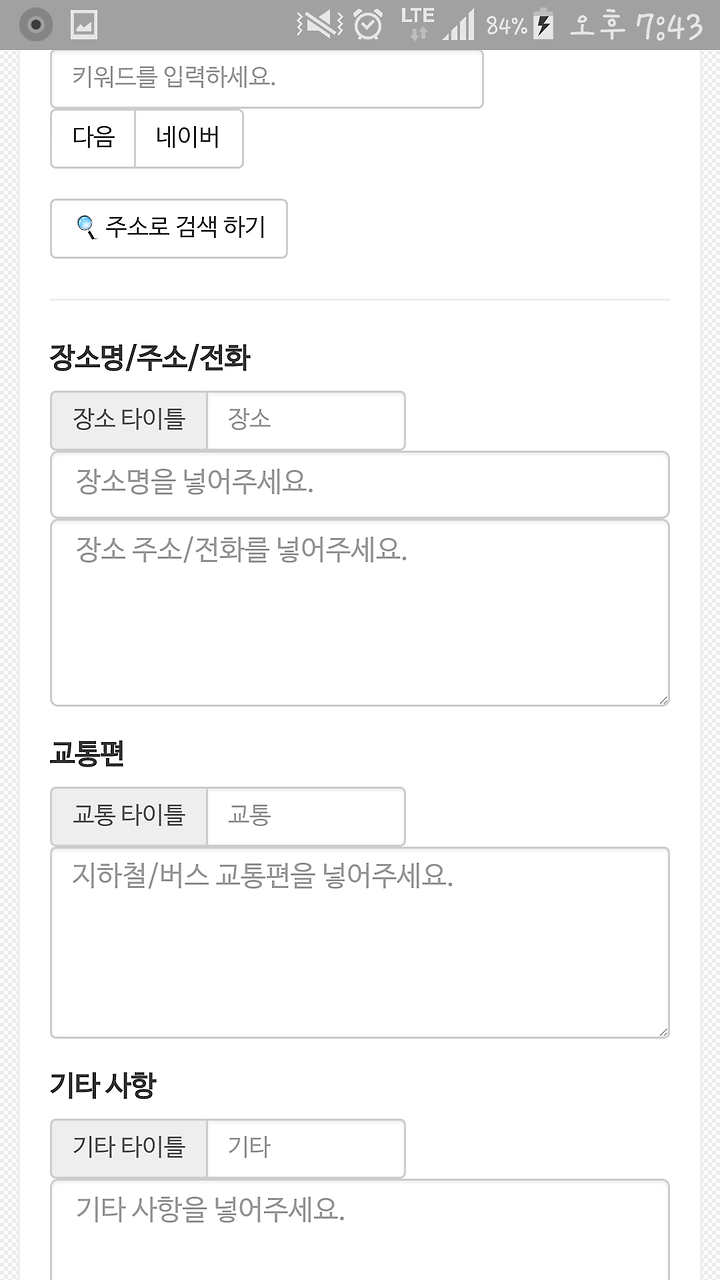Tap the recording circle icon in status bar
Image resolution: width=720 pixels, height=1280 pixels.
click(36, 24)
